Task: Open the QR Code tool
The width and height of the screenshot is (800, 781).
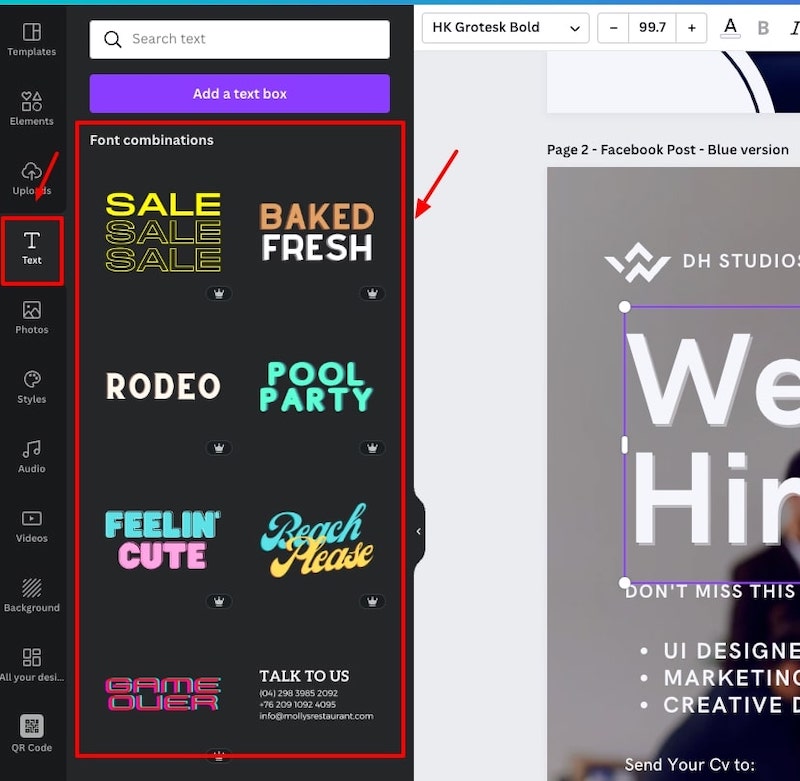Action: [x=32, y=734]
